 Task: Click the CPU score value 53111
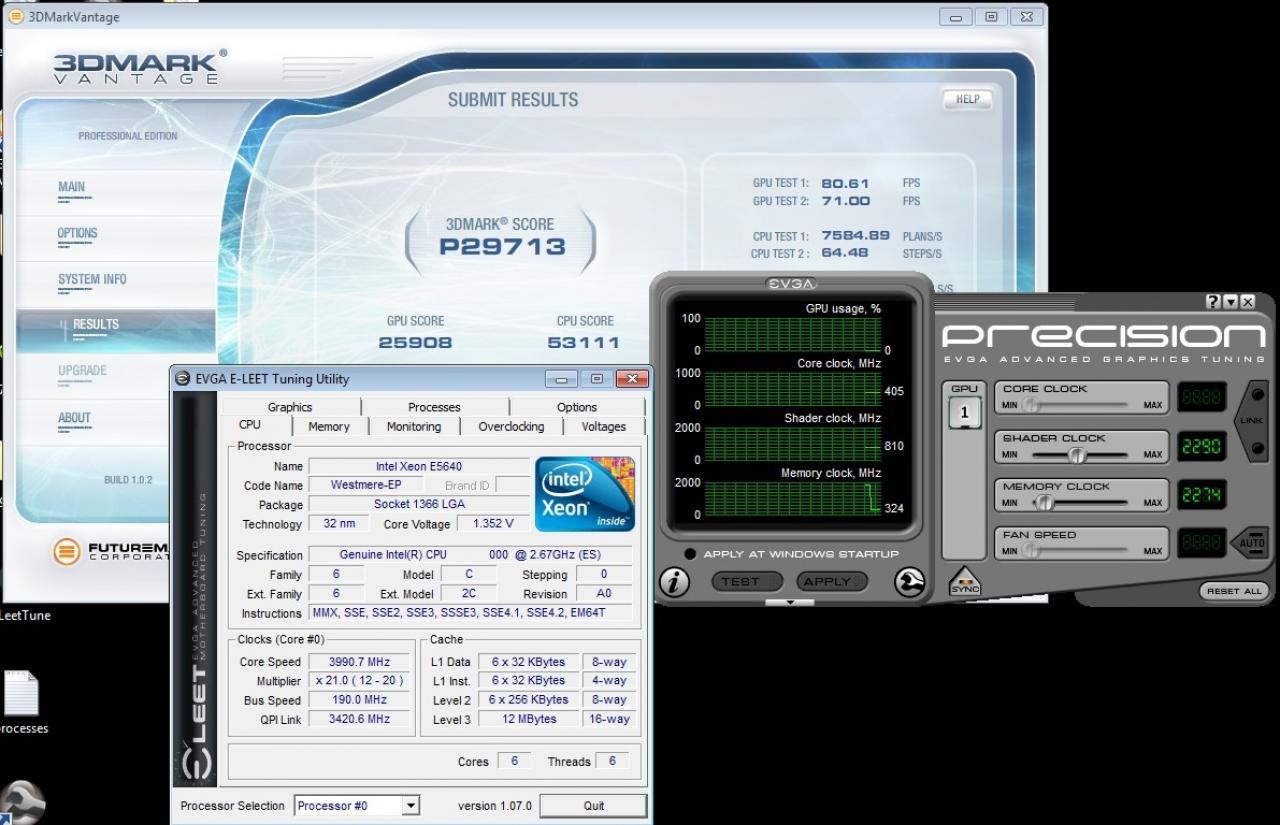coord(583,342)
